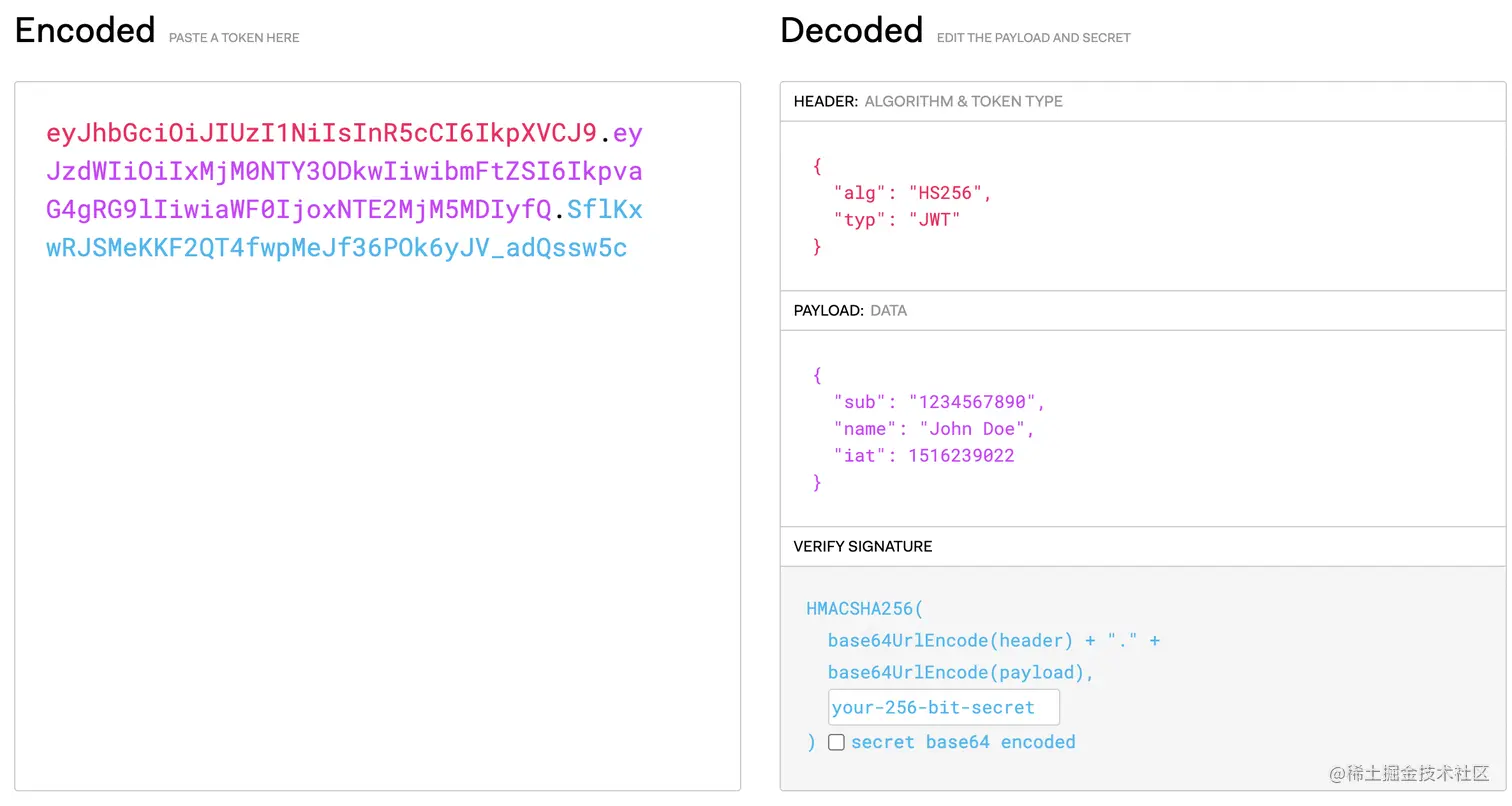The height and width of the screenshot is (806, 1512).
Task: Select the PAYLOAD section label
Action: click(x=828, y=311)
